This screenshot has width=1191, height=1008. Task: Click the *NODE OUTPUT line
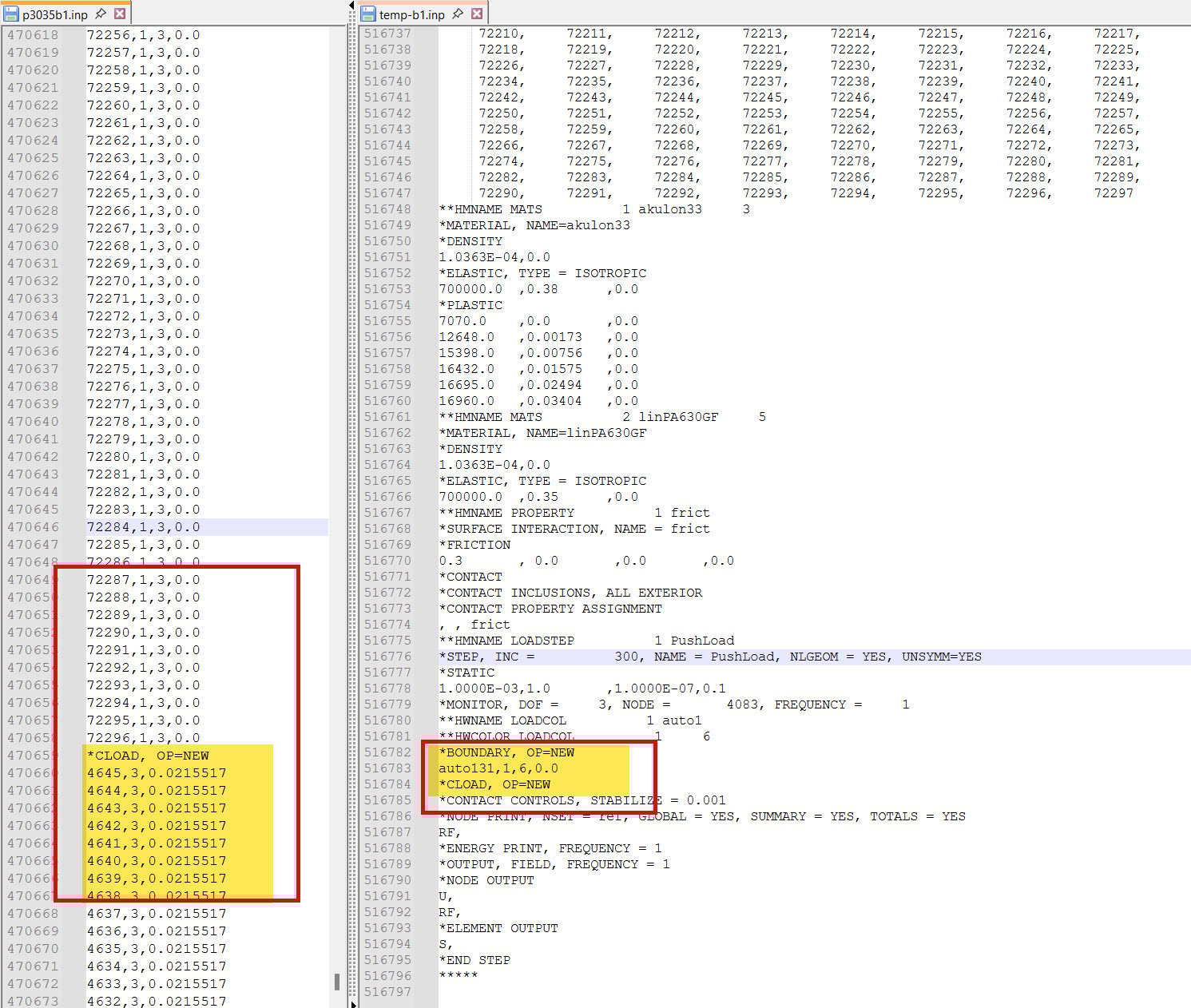pyautogui.click(x=486, y=880)
